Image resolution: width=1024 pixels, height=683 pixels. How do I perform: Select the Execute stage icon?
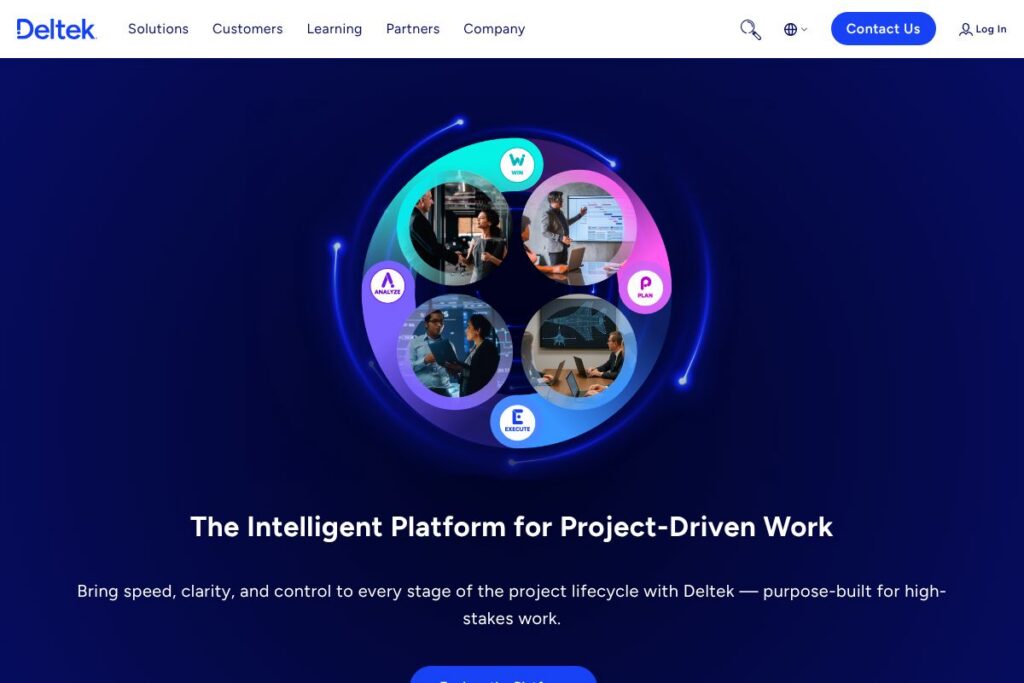point(517,422)
